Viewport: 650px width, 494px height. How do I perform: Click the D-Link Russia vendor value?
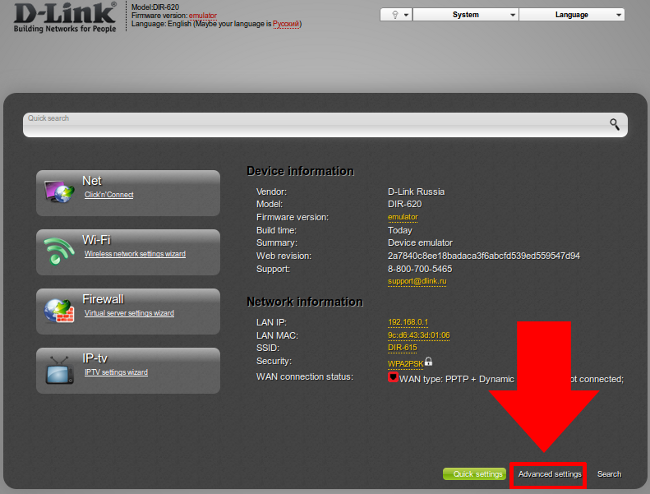(x=416, y=192)
